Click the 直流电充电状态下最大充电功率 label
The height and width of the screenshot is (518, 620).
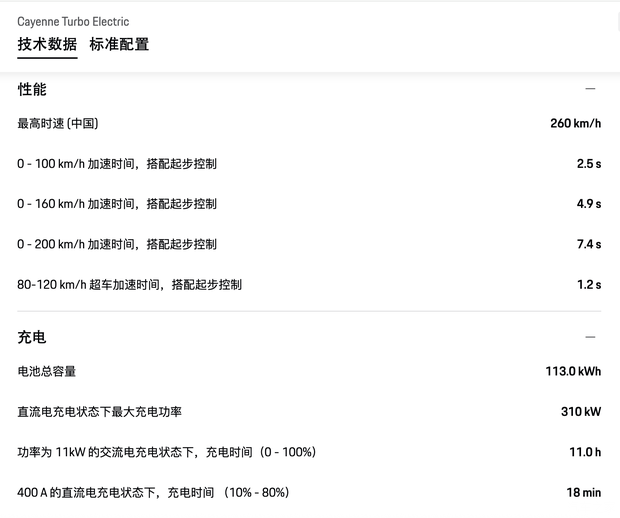(x=99, y=411)
